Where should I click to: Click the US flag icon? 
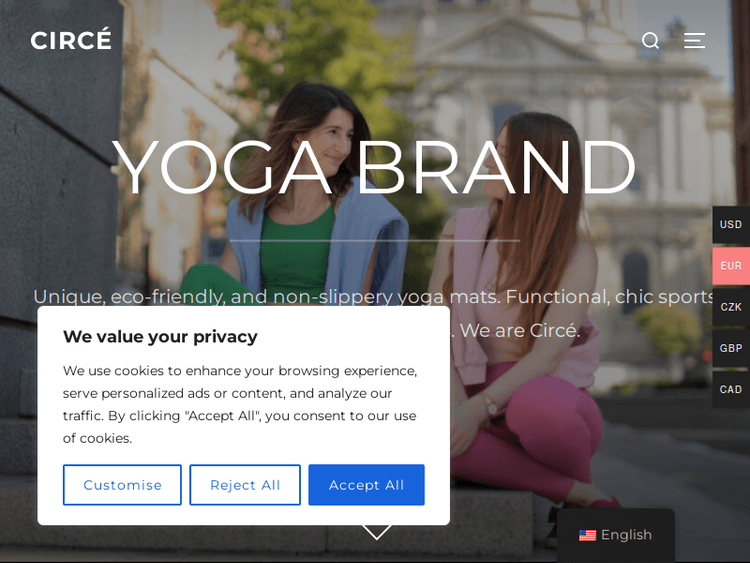click(x=587, y=535)
